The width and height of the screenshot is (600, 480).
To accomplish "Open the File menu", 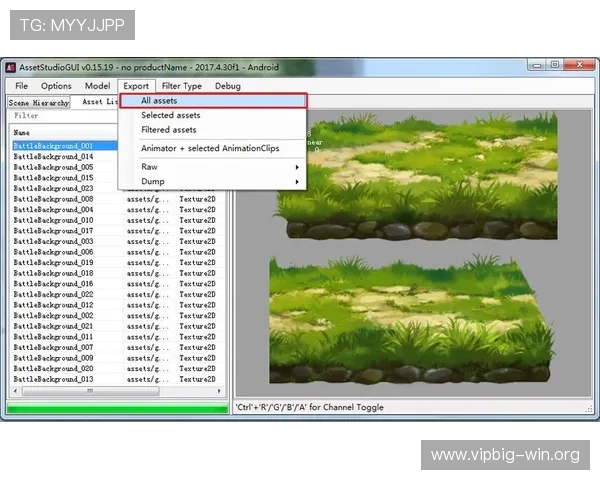I will [21, 86].
